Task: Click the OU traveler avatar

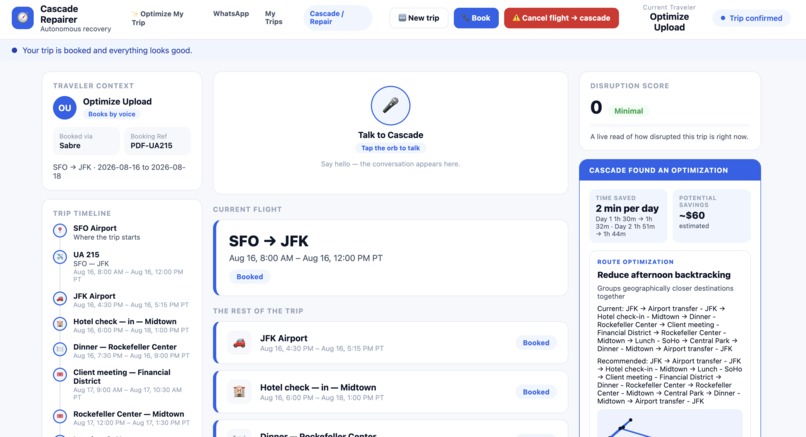Action: tap(65, 108)
